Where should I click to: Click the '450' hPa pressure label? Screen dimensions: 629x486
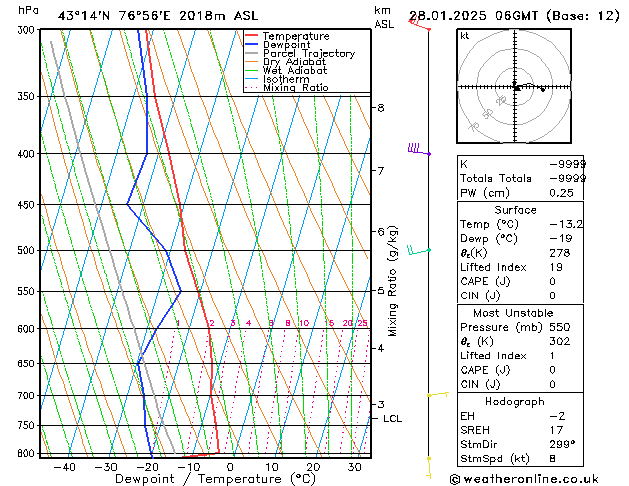28,205
